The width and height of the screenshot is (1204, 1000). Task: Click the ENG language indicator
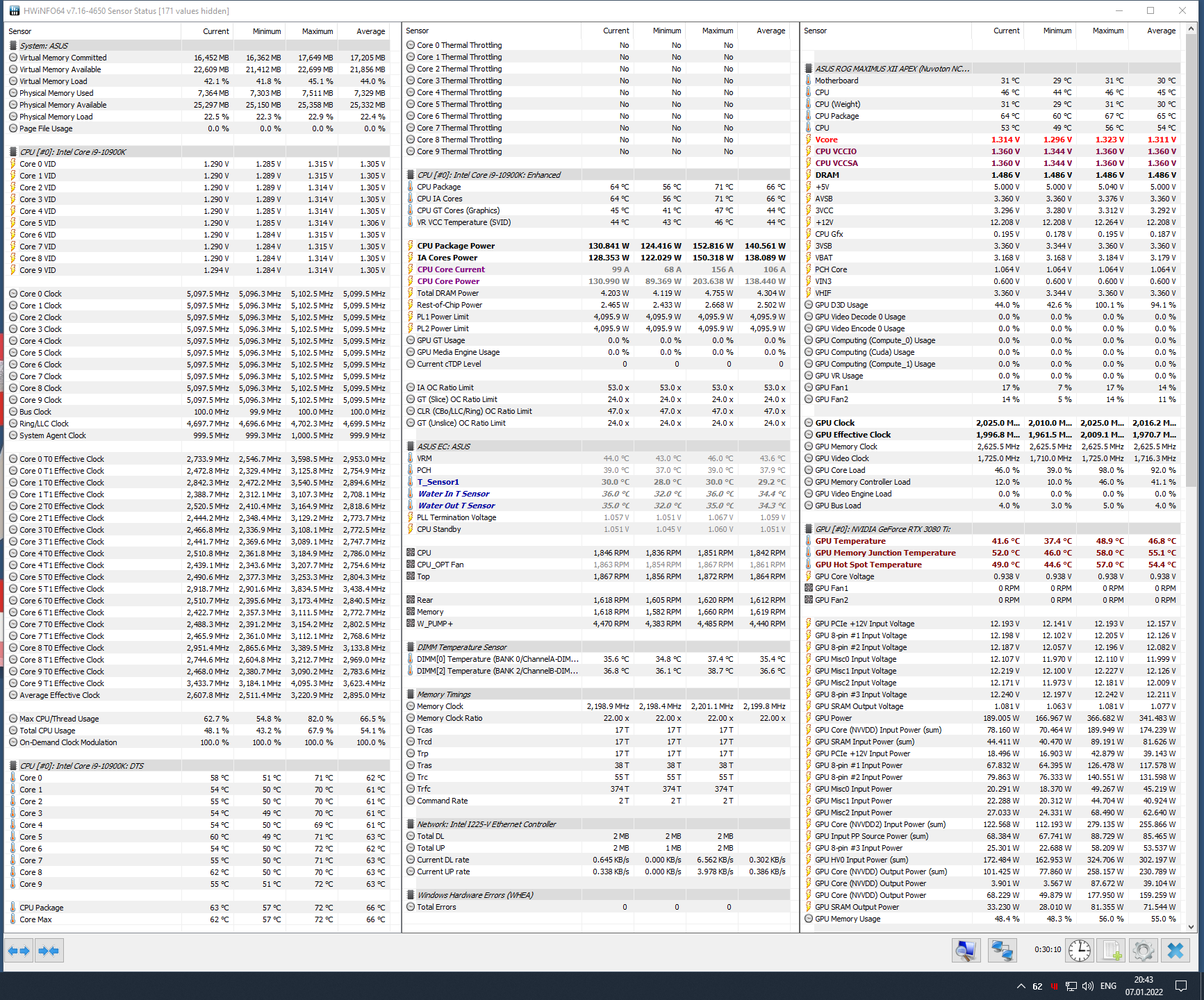point(1109,986)
